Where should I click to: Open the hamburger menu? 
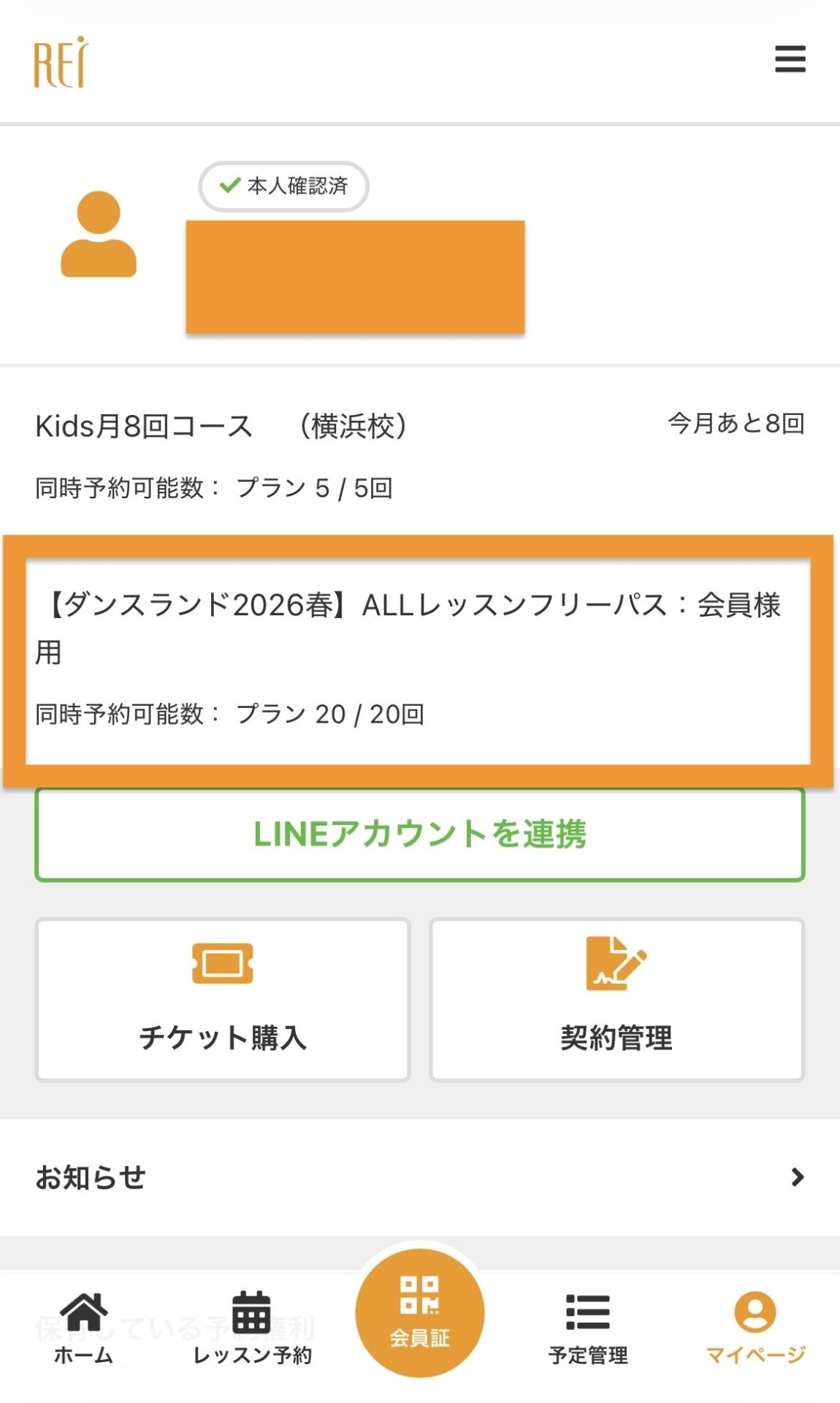point(790,59)
